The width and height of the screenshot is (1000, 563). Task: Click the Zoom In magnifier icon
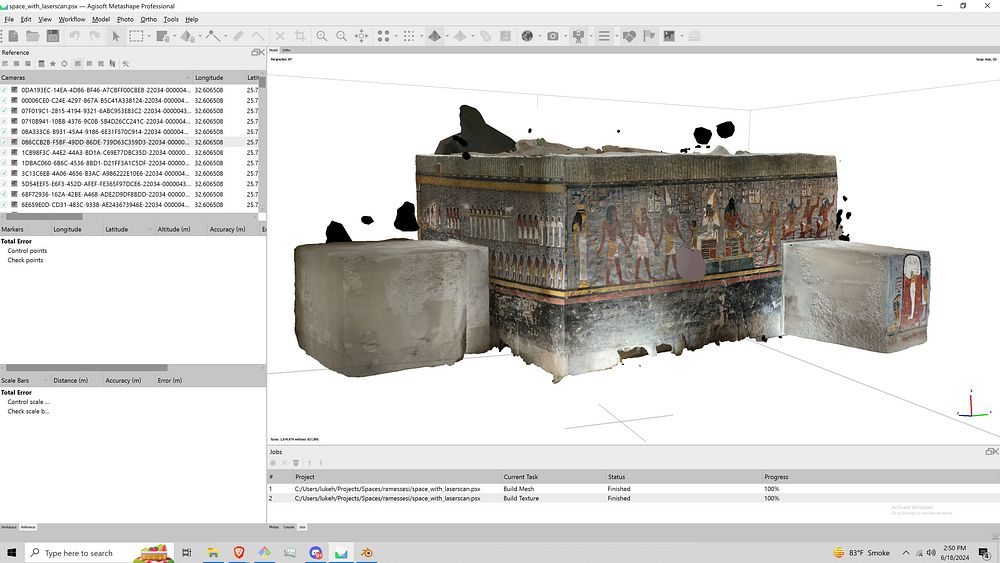(322, 36)
